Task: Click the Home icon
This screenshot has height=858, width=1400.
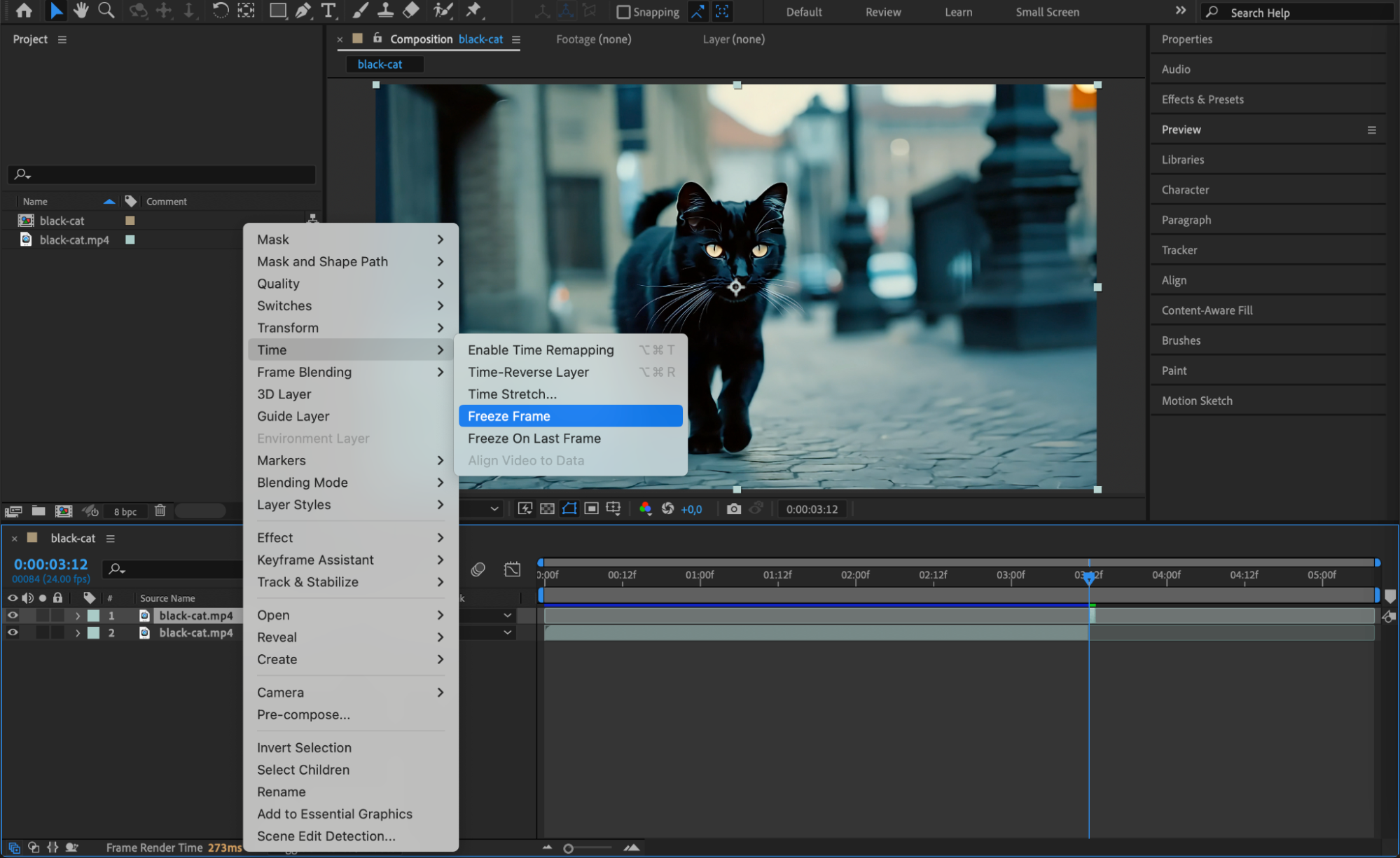Action: (24, 11)
